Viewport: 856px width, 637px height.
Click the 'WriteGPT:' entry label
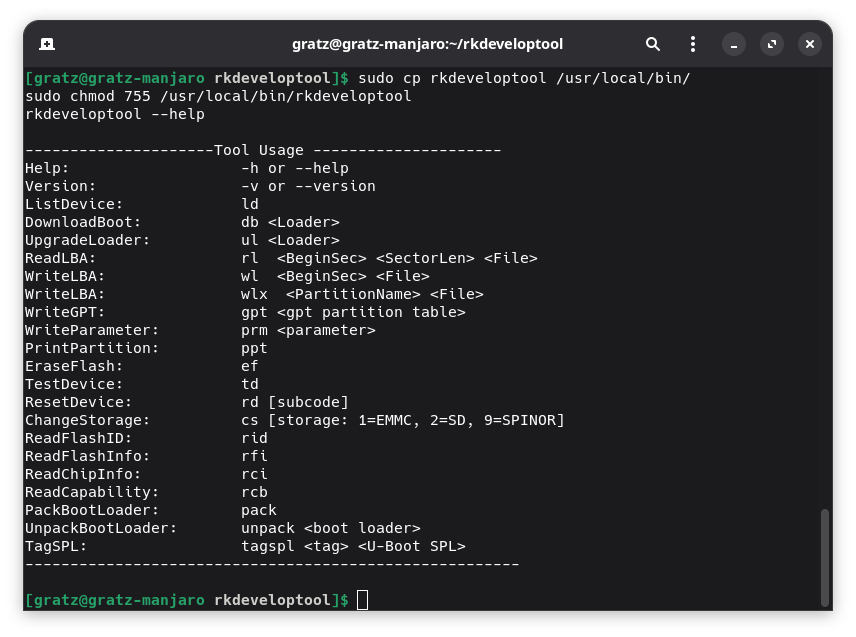point(65,312)
